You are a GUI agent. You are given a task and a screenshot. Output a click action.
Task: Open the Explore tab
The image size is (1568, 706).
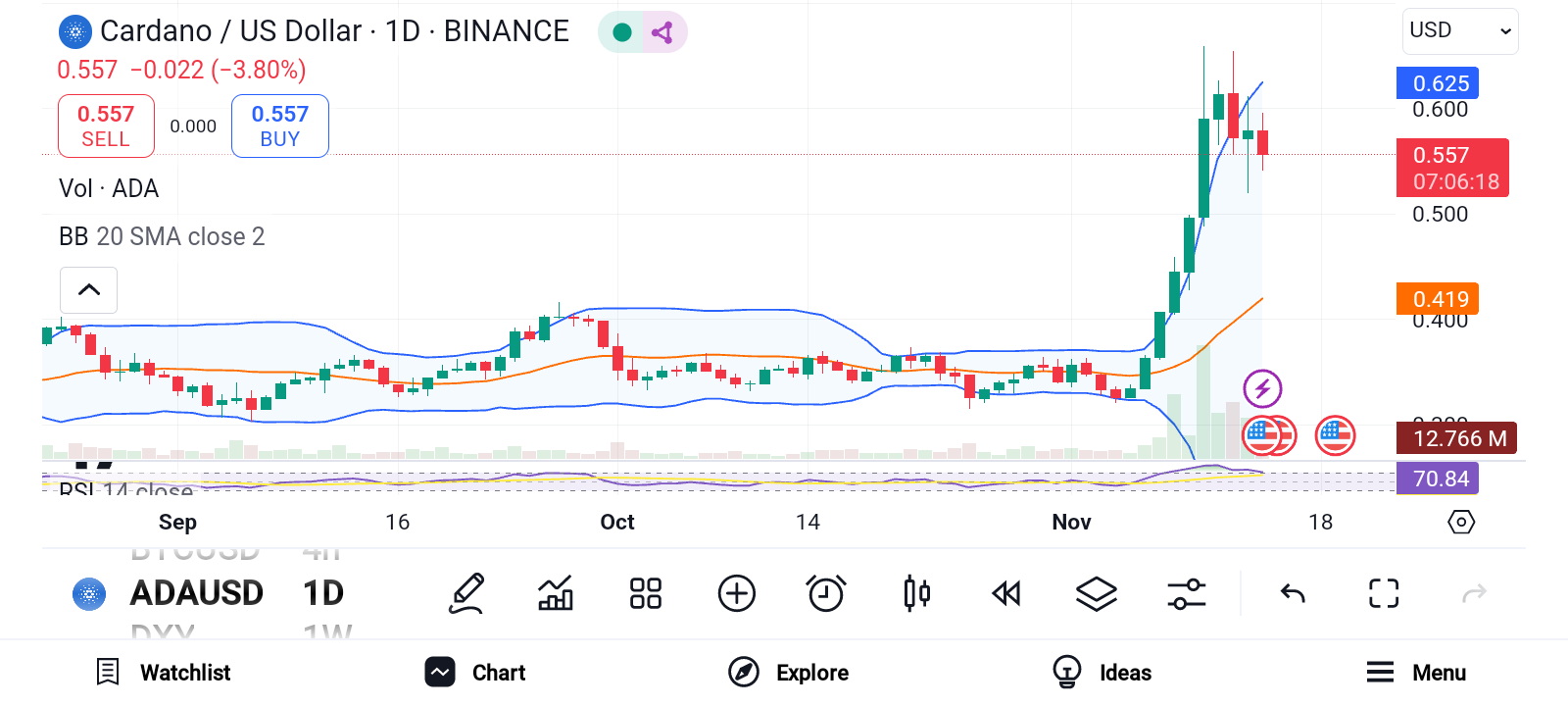pyautogui.click(x=789, y=673)
